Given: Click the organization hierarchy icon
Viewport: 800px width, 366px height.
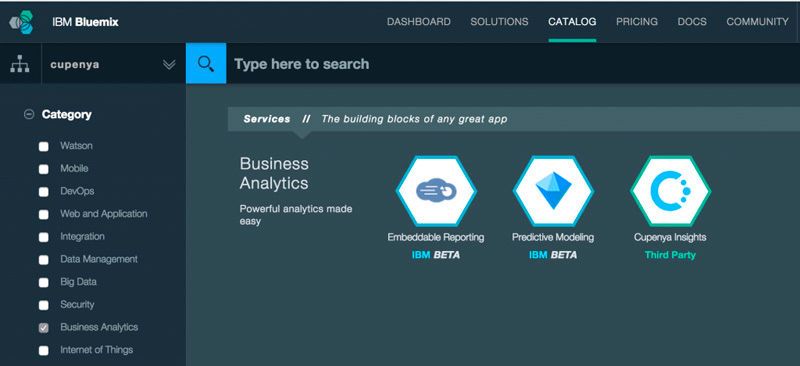Looking at the screenshot, I should 20,64.
